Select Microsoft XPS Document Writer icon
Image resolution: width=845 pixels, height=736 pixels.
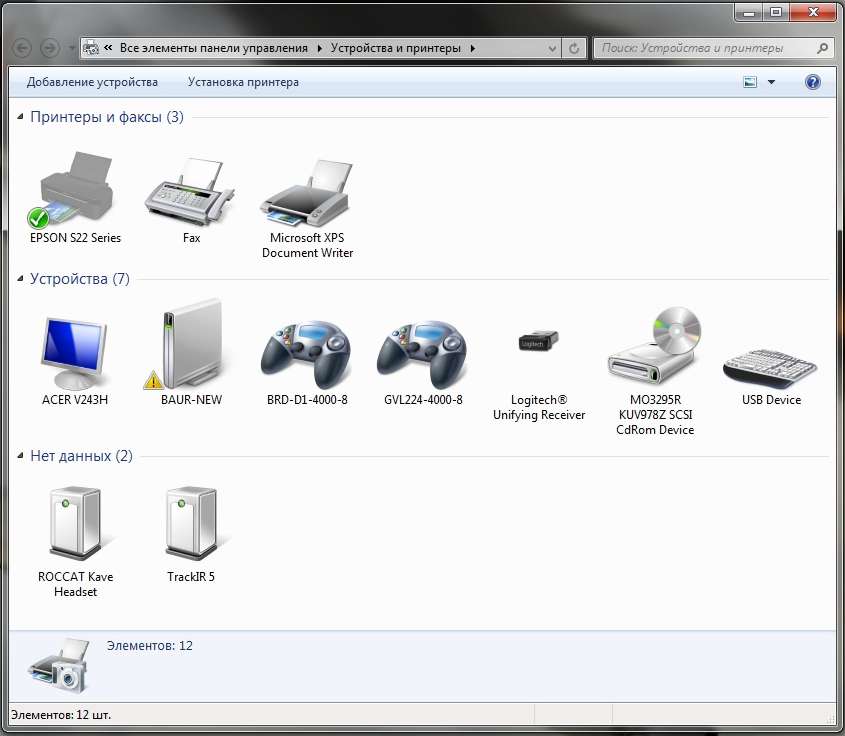point(306,193)
